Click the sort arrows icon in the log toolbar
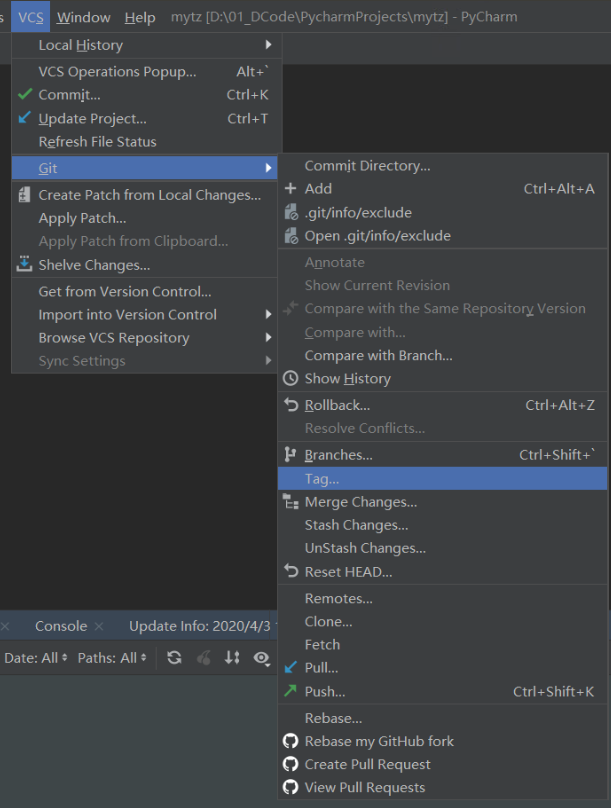 click(x=232, y=658)
